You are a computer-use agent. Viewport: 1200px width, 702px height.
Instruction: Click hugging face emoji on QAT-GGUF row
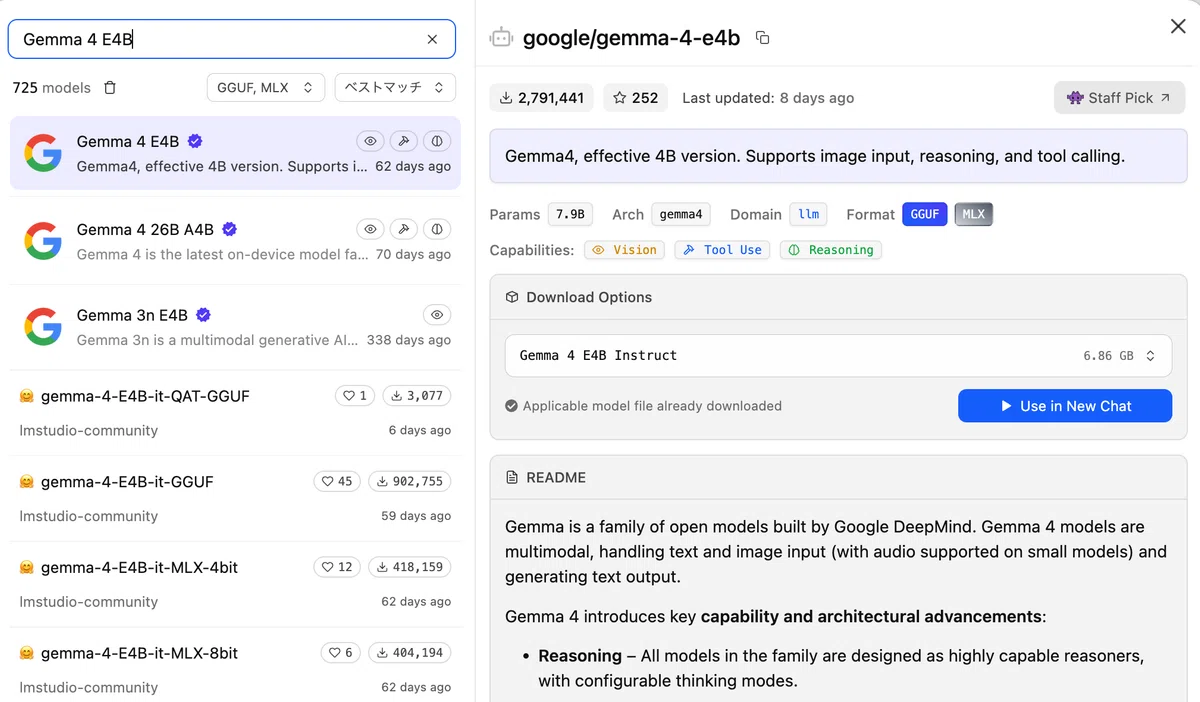tap(27, 396)
